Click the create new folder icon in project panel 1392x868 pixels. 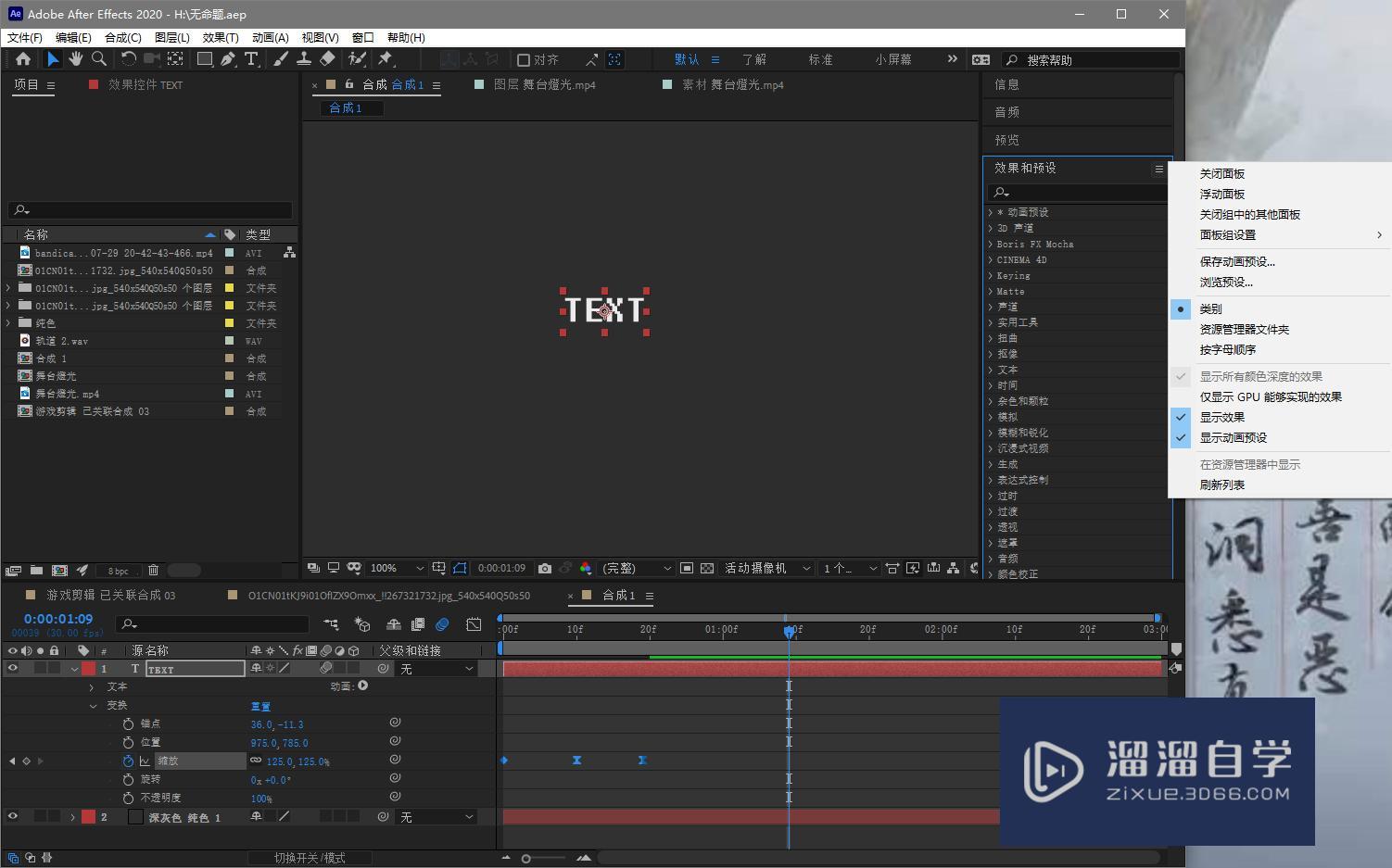tap(36, 571)
